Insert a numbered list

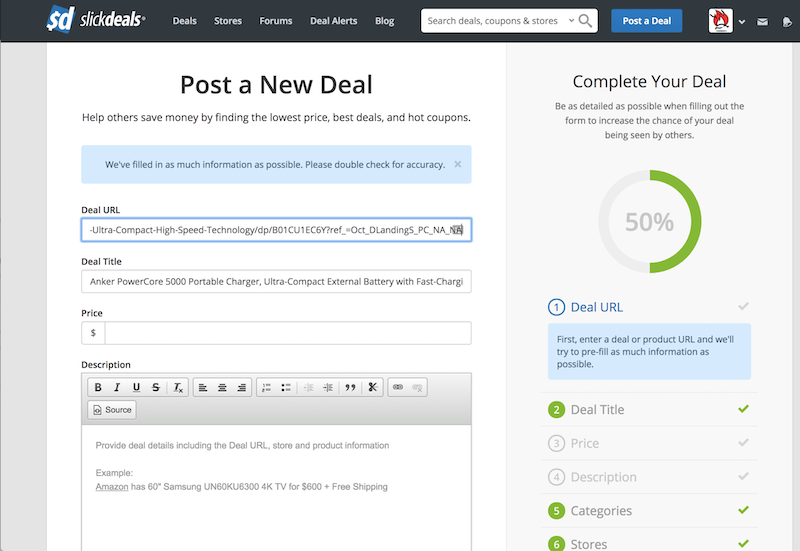[266, 387]
